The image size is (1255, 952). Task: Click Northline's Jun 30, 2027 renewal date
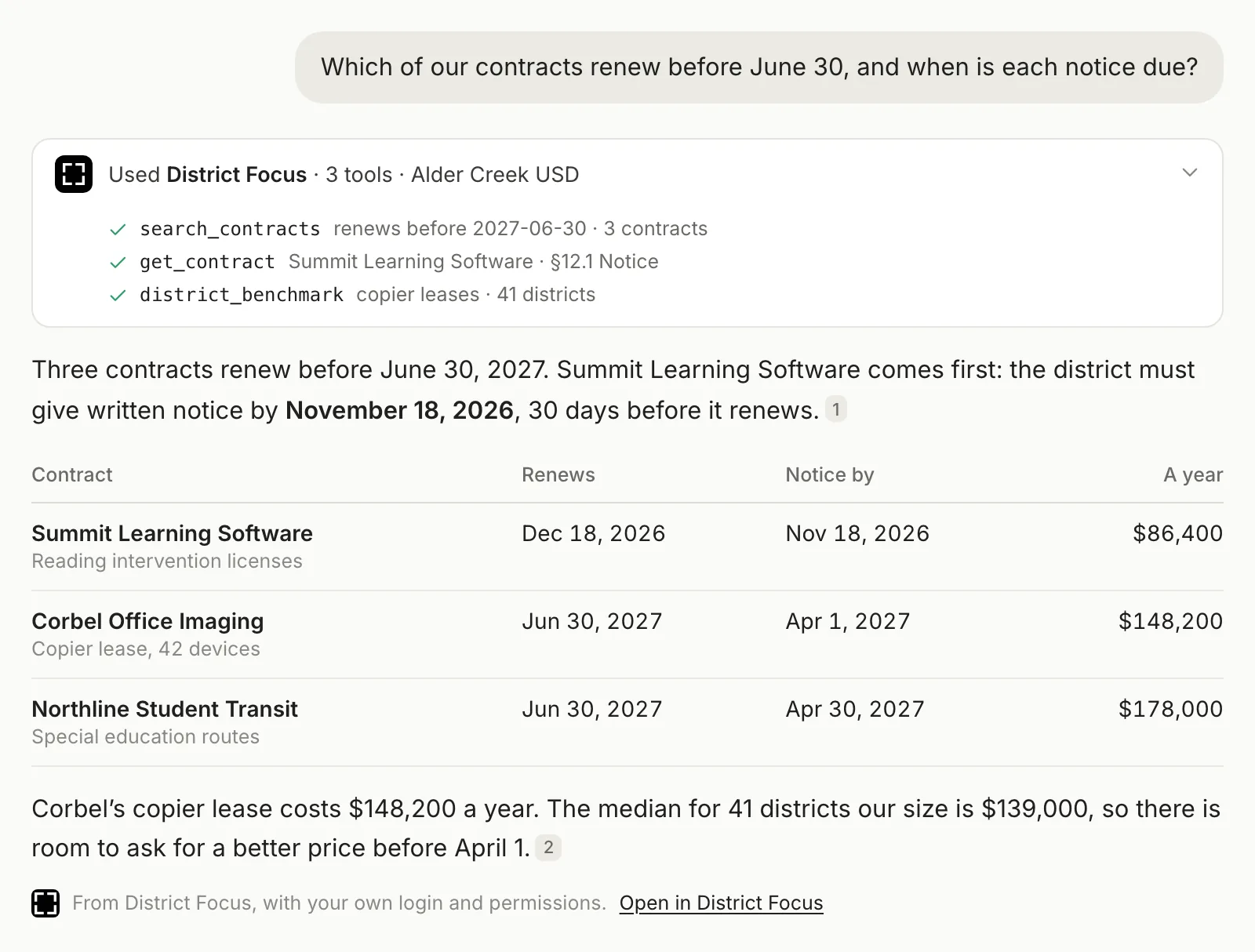tap(592, 709)
